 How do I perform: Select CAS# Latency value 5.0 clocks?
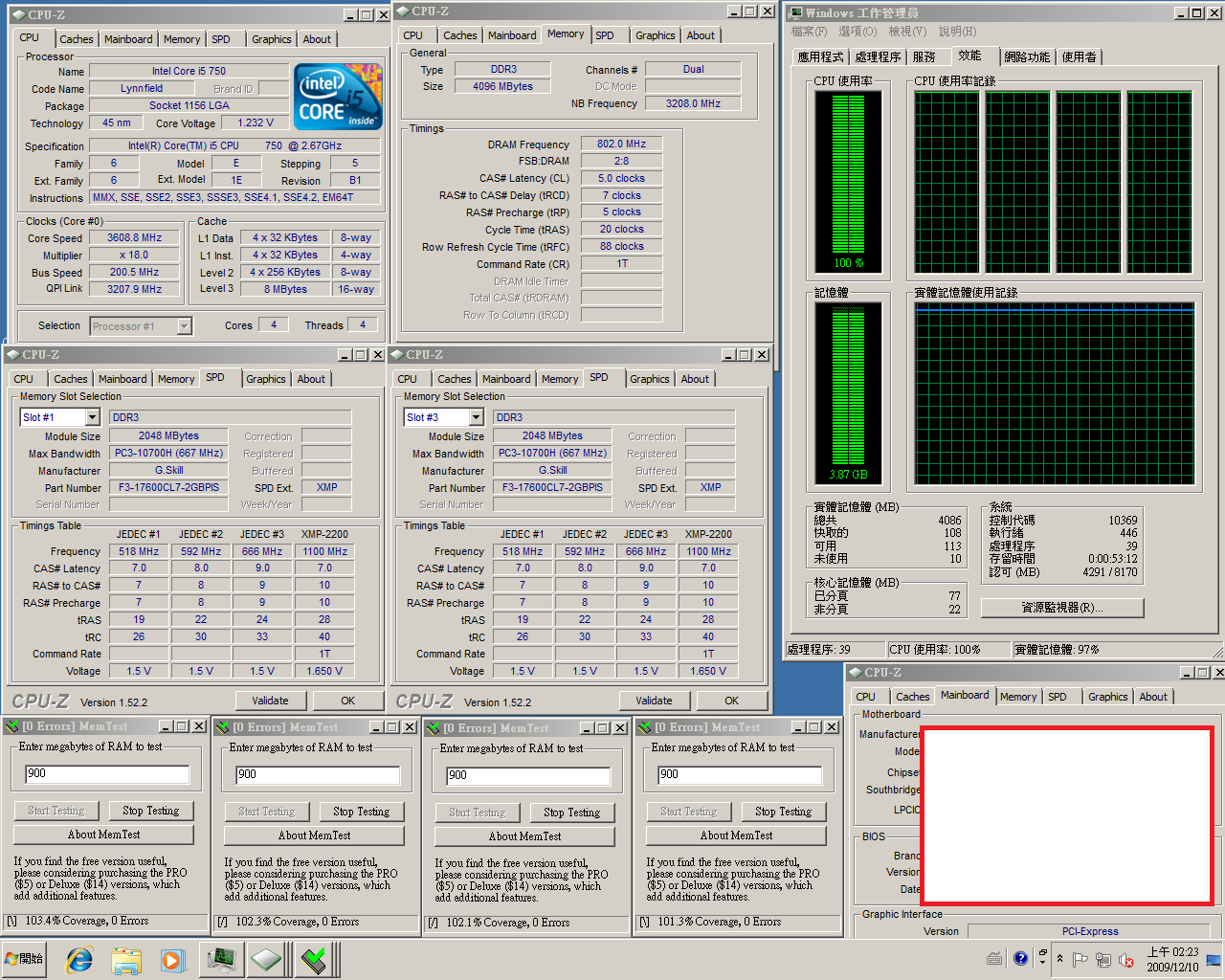click(621, 178)
